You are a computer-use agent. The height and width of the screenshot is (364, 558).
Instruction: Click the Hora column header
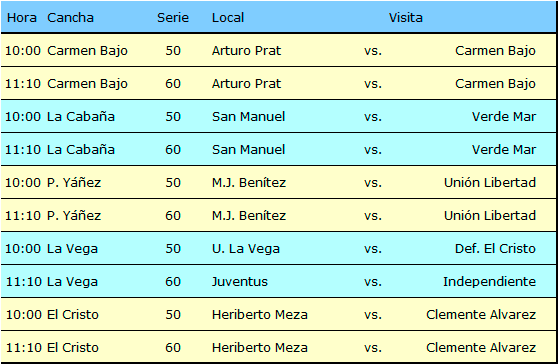(x=22, y=17)
